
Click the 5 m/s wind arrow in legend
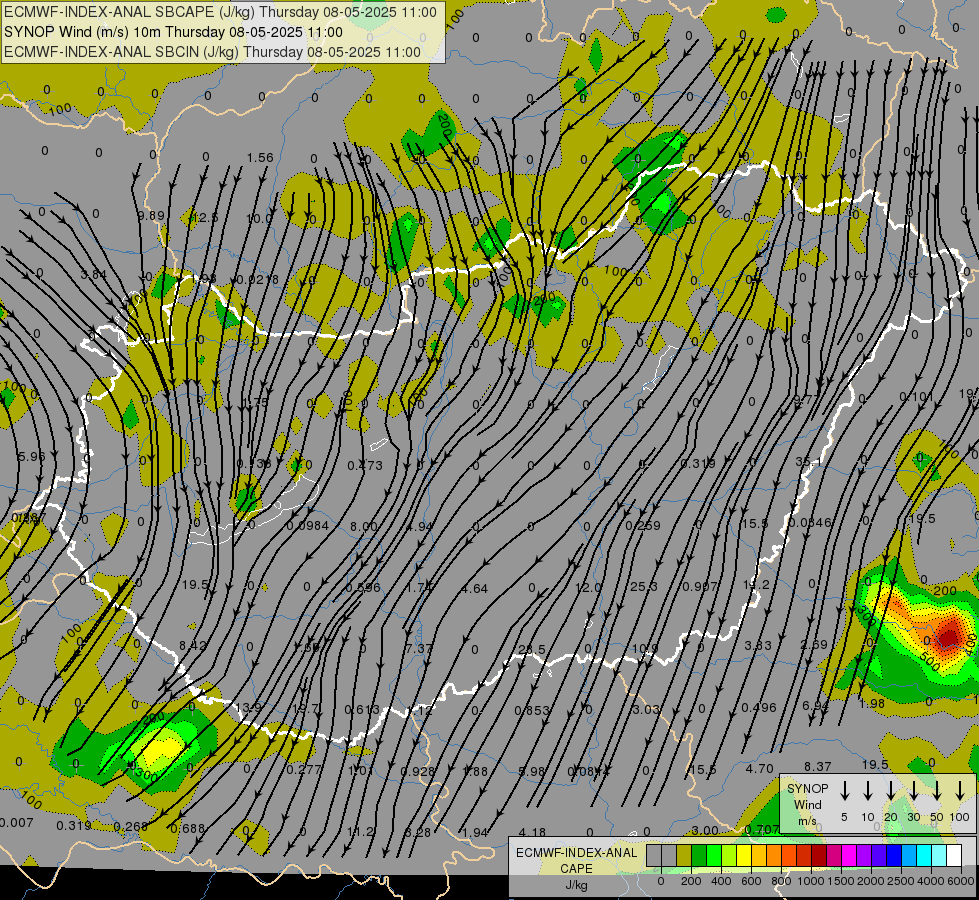pos(845,791)
